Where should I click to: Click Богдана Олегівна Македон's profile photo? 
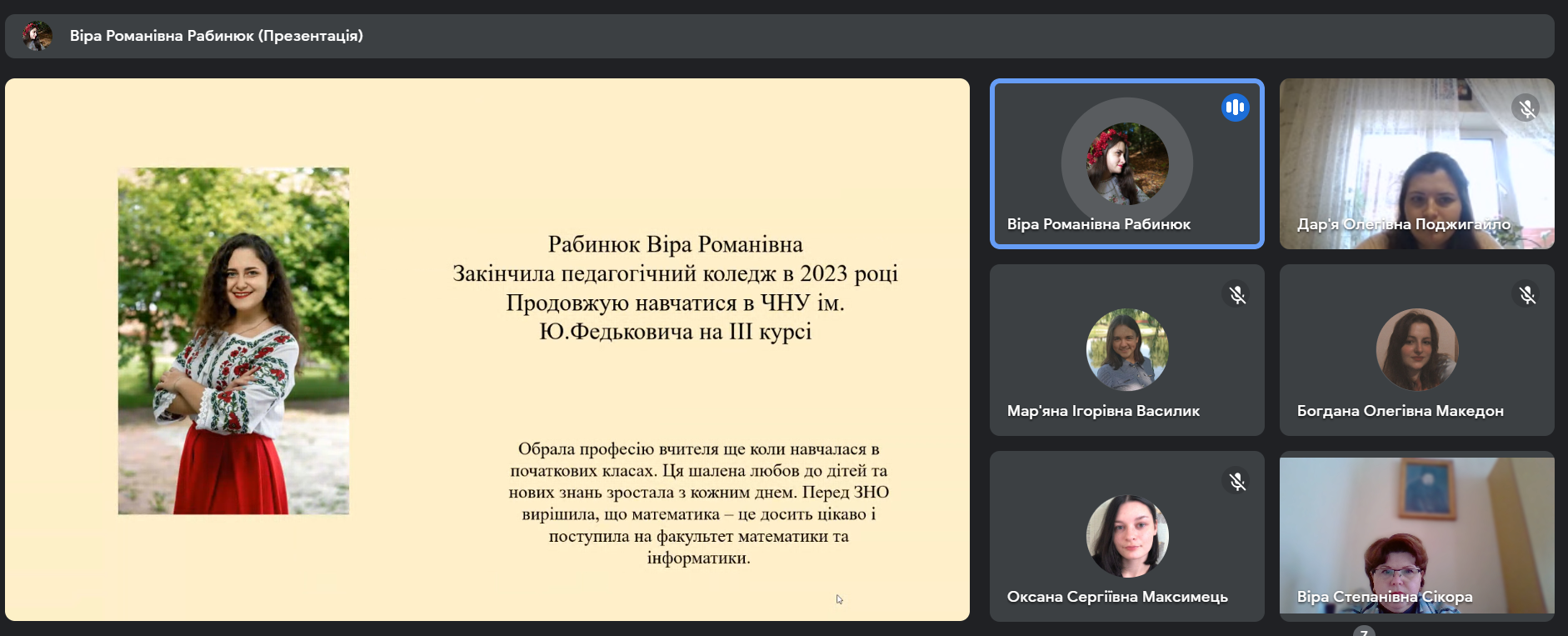tap(1417, 350)
